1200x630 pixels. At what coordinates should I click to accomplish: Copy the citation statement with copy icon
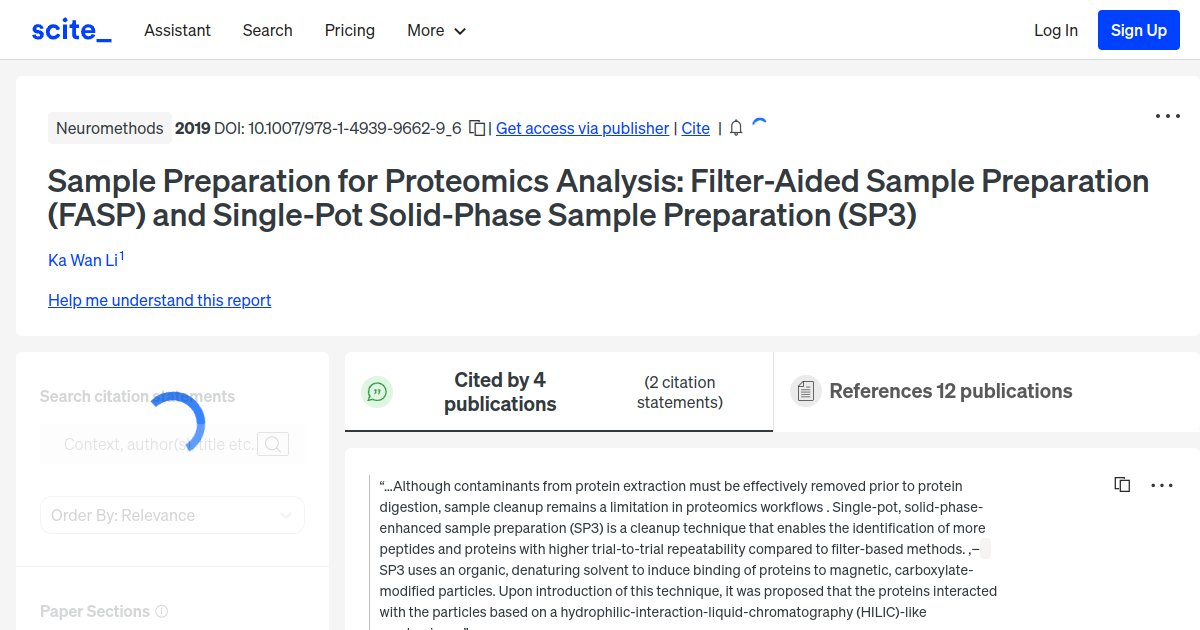tap(1122, 484)
